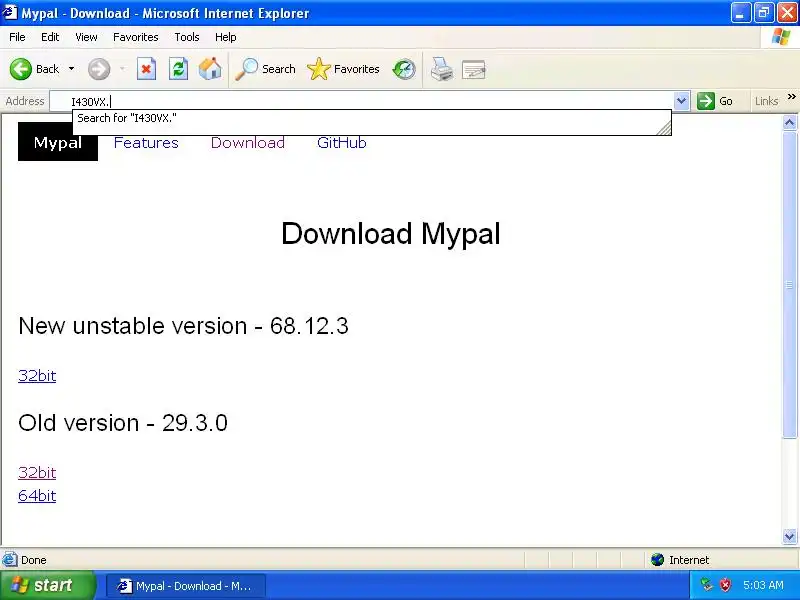Image resolution: width=800 pixels, height=600 pixels.
Task: Click the Done status page icon
Action: coord(9,560)
